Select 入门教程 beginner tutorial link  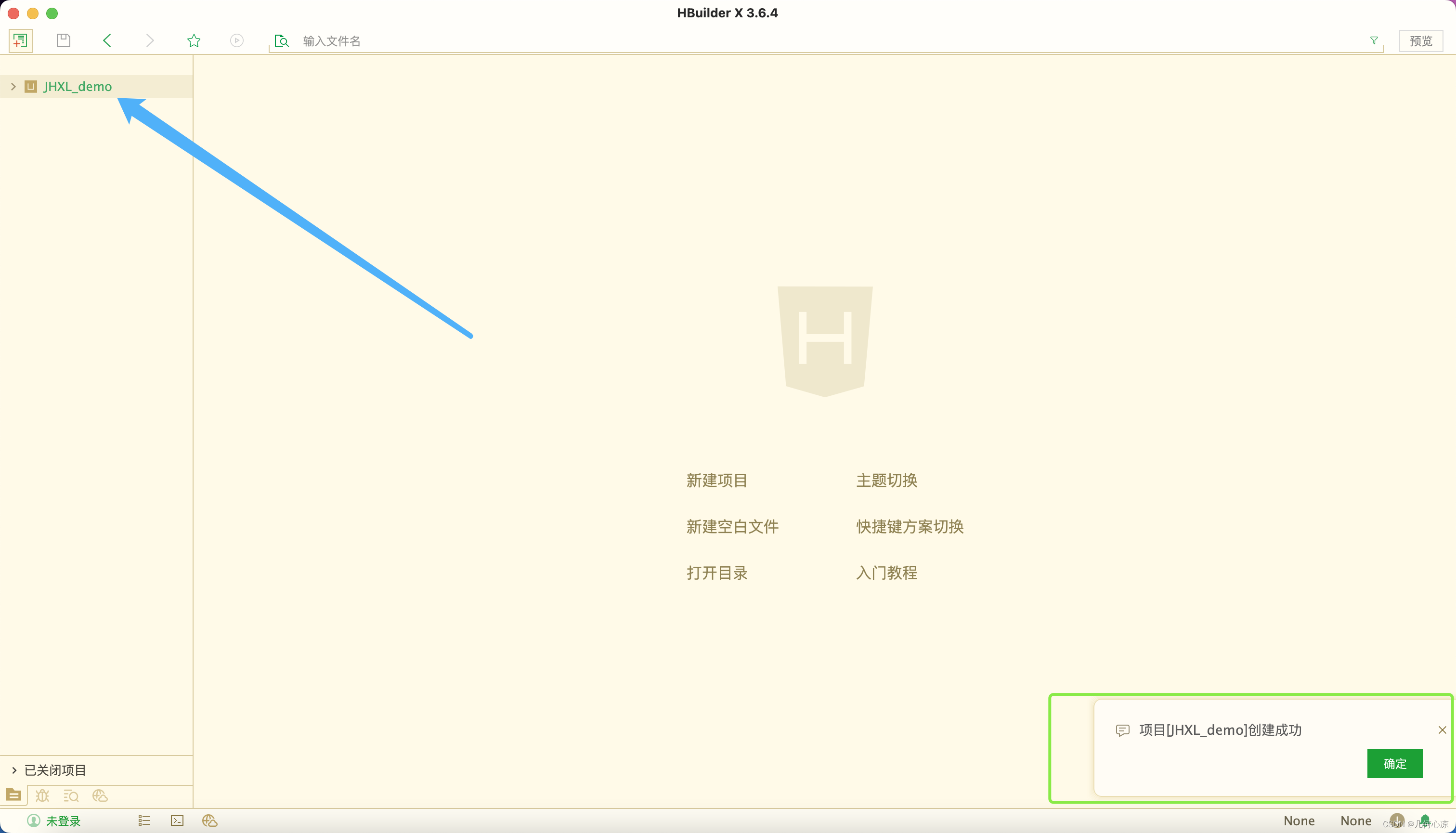coord(887,572)
